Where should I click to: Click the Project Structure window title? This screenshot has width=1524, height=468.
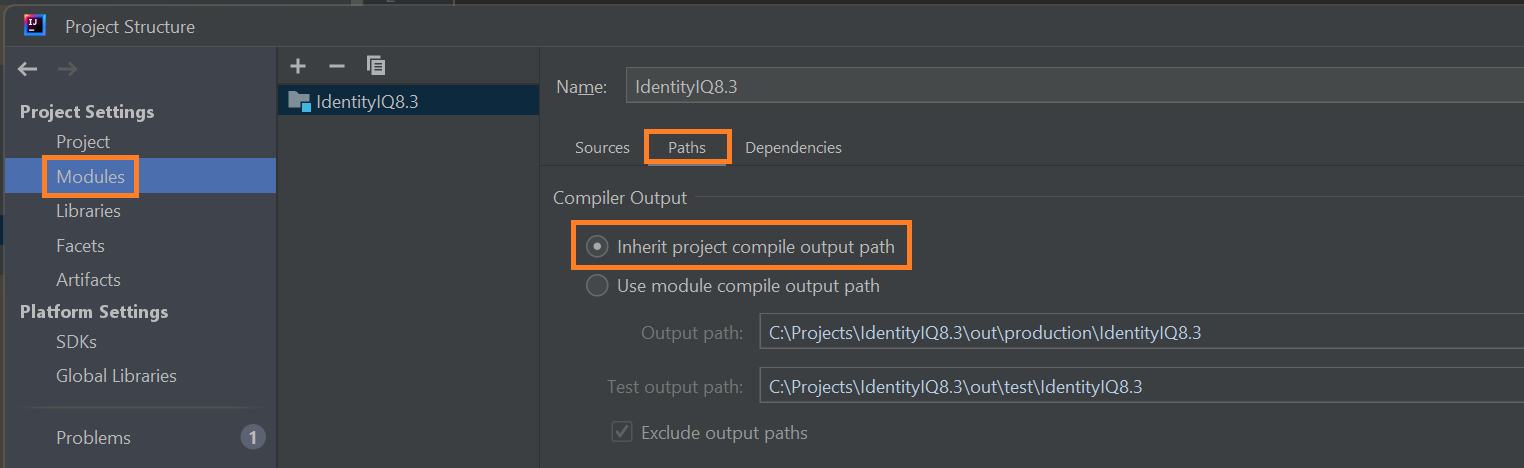coord(130,27)
